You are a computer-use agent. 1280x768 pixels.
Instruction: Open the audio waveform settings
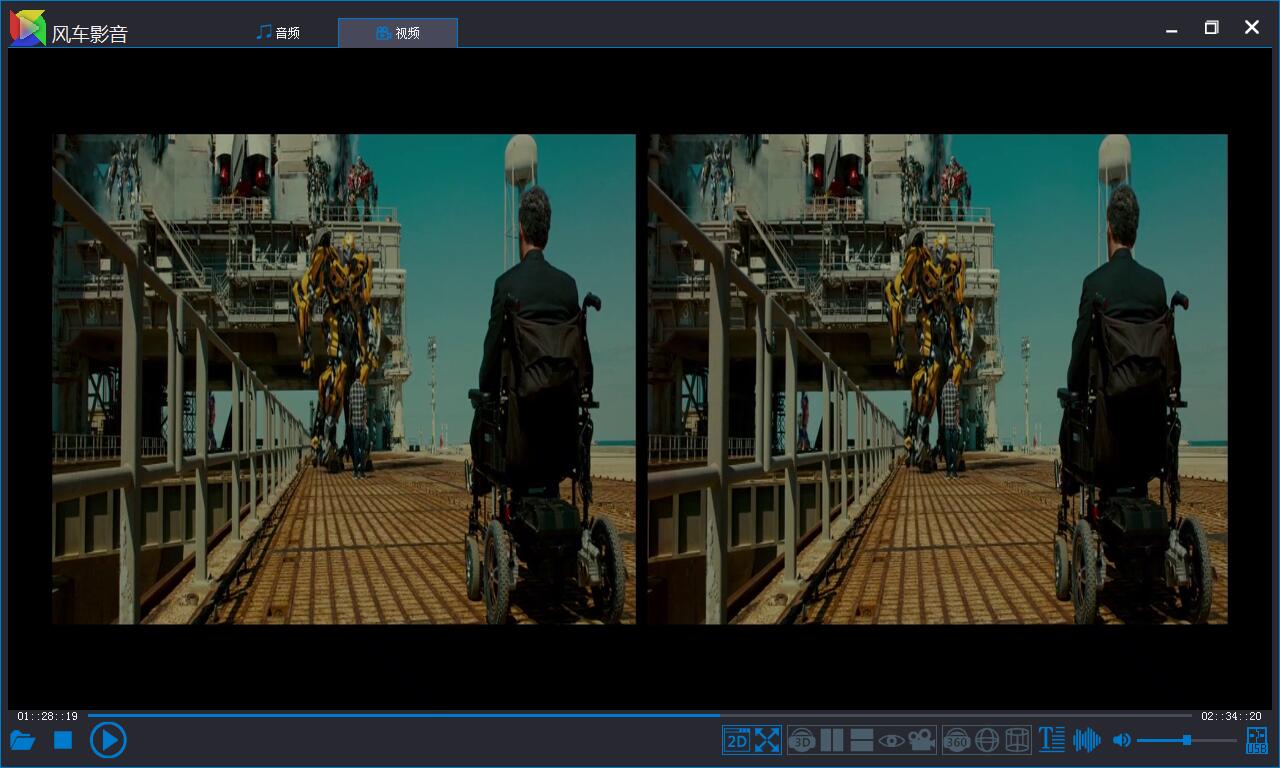click(1087, 740)
